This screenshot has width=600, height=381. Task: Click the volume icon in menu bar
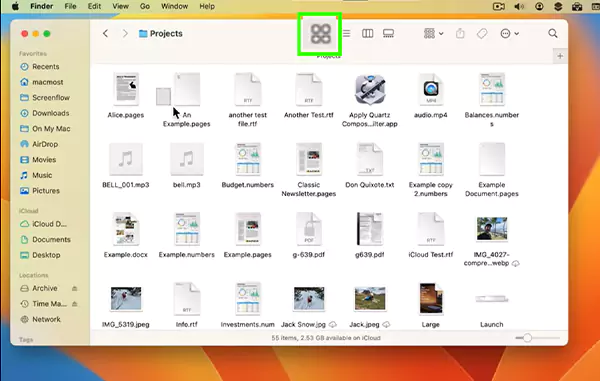(519, 7)
